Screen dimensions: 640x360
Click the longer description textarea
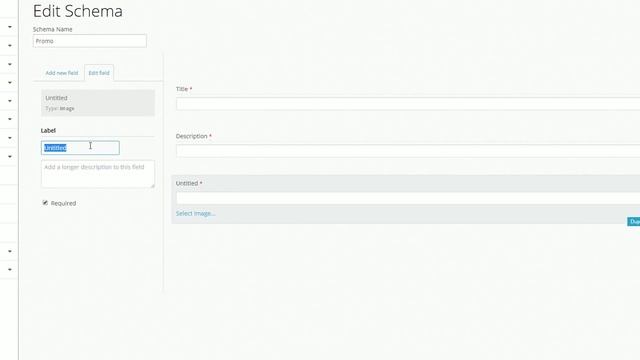pos(98,174)
